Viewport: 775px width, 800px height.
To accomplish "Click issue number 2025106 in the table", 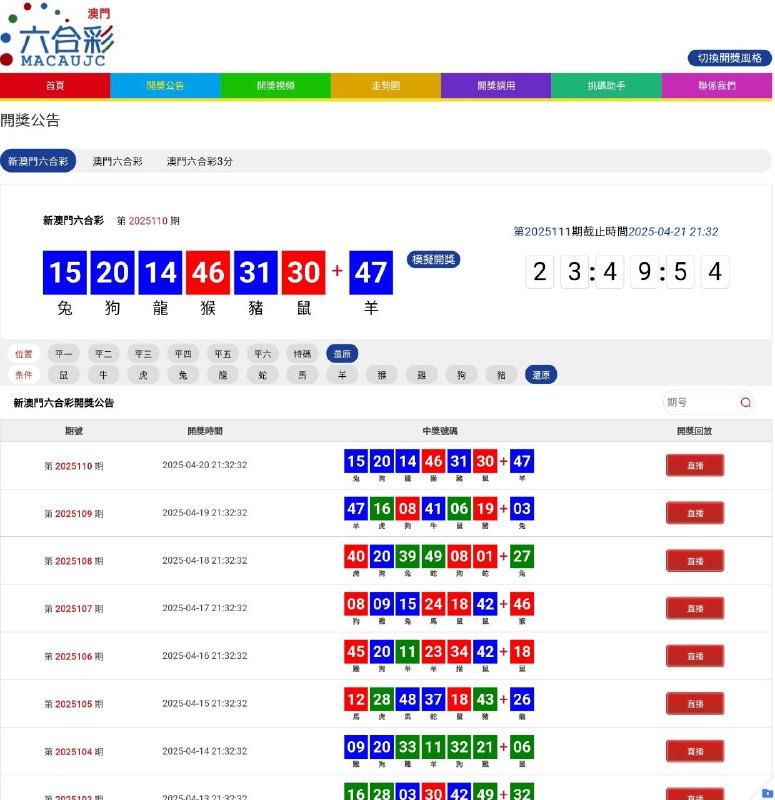I will (73, 656).
